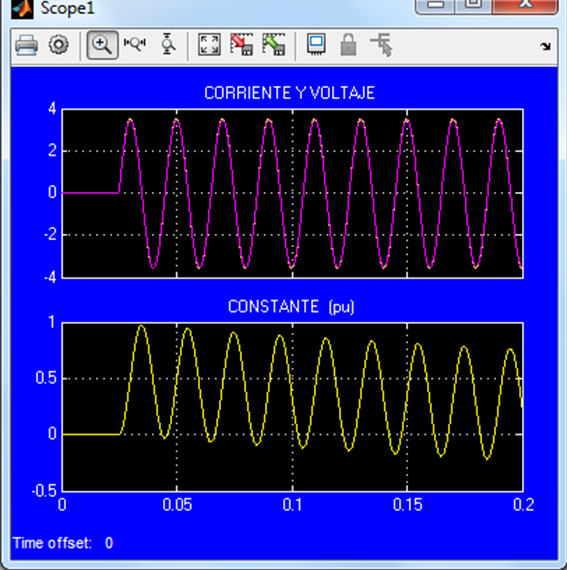Open the signal selection tool
This screenshot has height=570, width=567.
(x=381, y=45)
